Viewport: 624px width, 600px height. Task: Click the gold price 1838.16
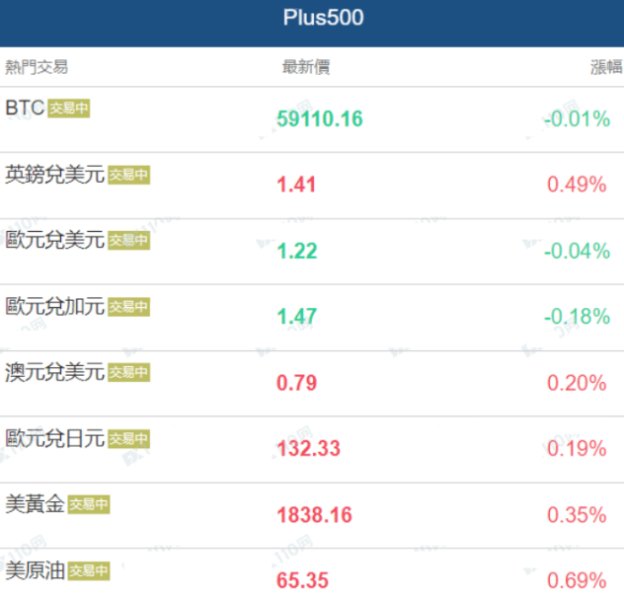click(314, 515)
